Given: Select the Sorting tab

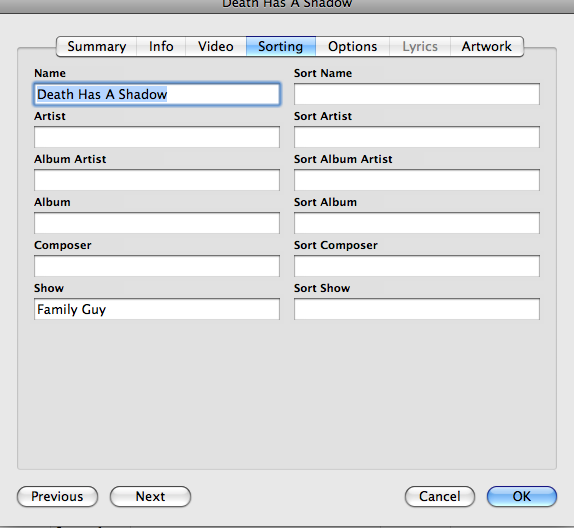Looking at the screenshot, I should click(281, 47).
